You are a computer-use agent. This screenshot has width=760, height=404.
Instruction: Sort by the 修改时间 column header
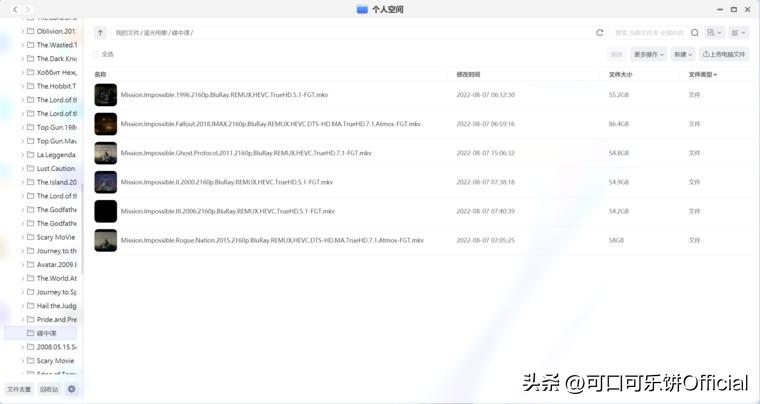click(x=468, y=75)
